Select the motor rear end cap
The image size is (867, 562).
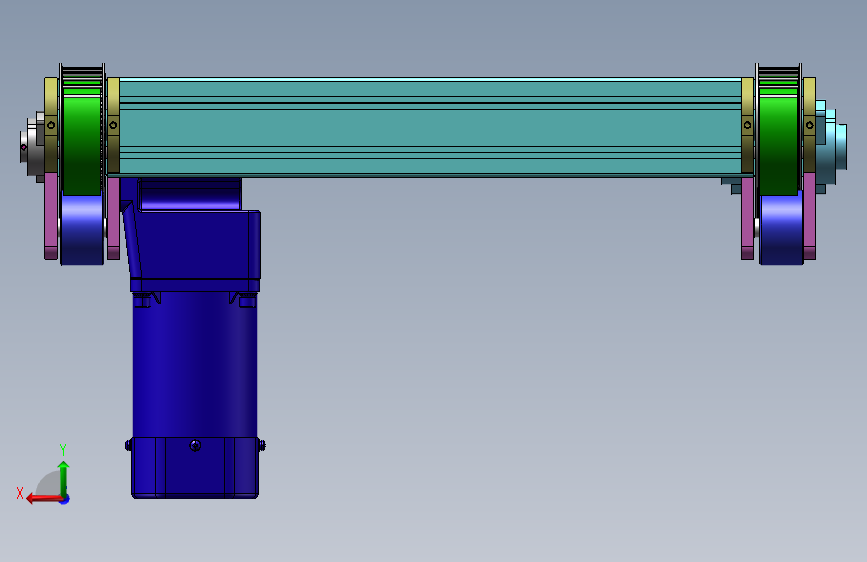tap(195, 467)
